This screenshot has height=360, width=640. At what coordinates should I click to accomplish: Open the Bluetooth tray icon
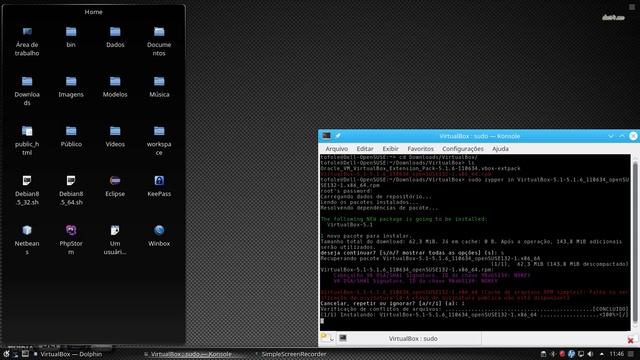[x=553, y=354]
